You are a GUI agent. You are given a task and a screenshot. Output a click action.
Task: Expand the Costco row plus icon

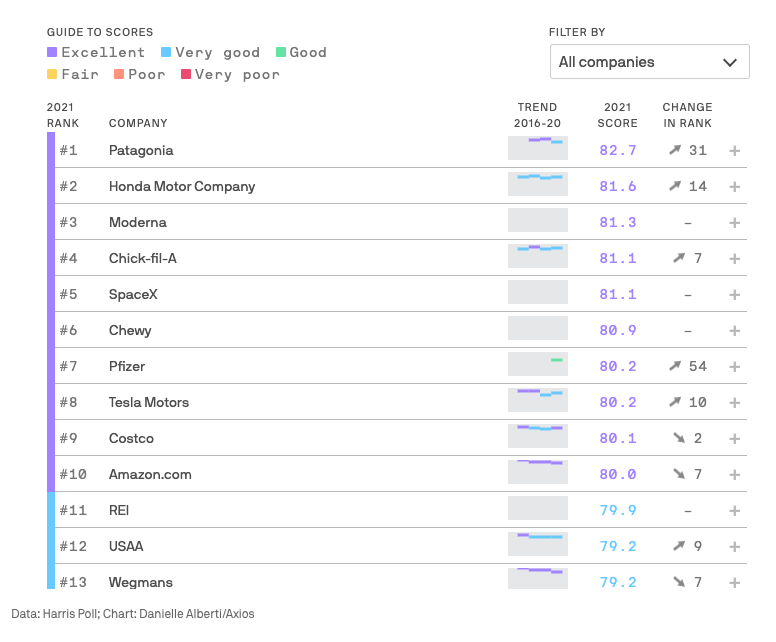pyautogui.click(x=735, y=439)
